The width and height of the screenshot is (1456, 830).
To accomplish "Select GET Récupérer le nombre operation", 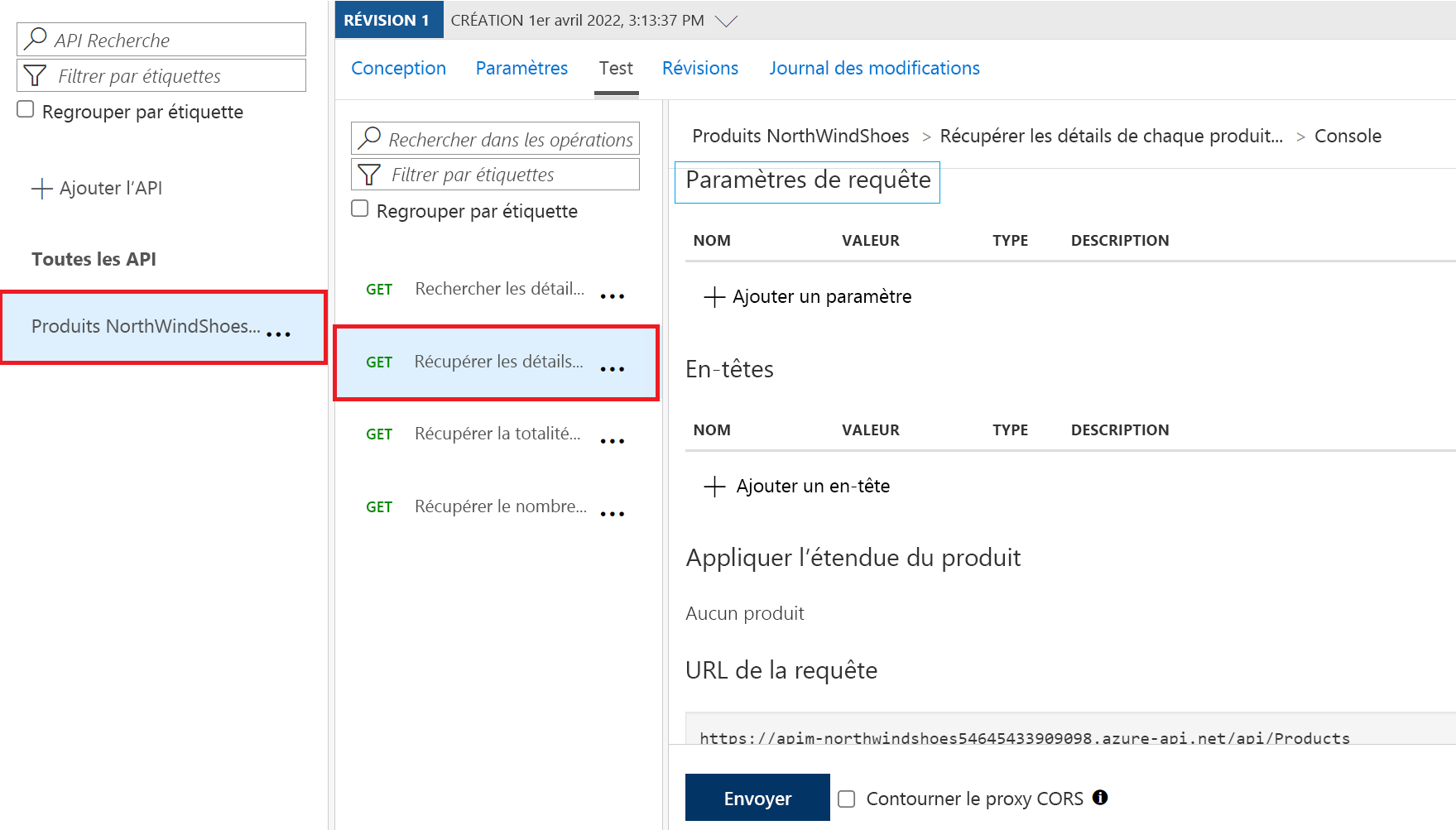I will coord(496,506).
